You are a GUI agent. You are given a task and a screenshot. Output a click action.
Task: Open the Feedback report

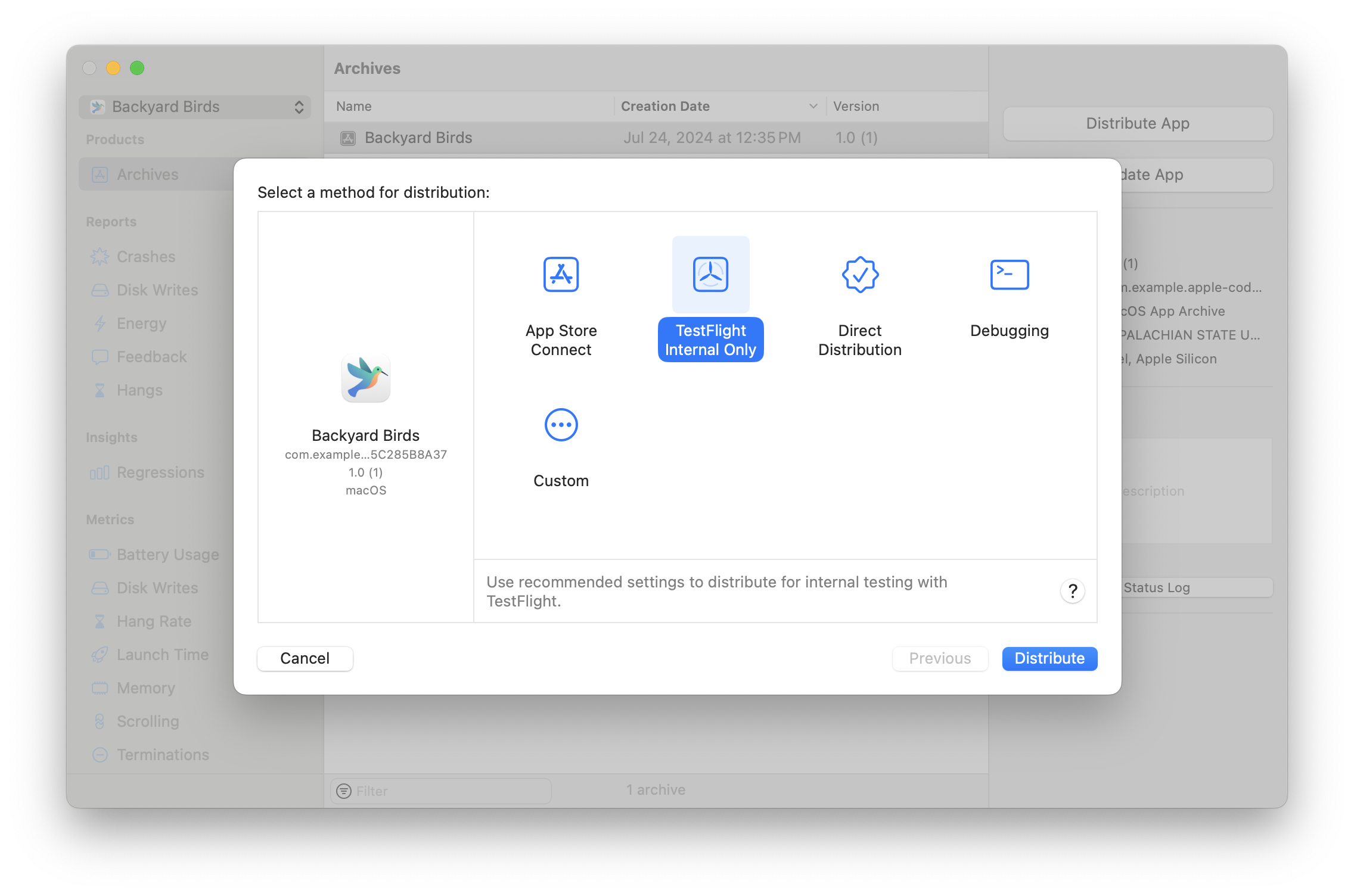151,357
